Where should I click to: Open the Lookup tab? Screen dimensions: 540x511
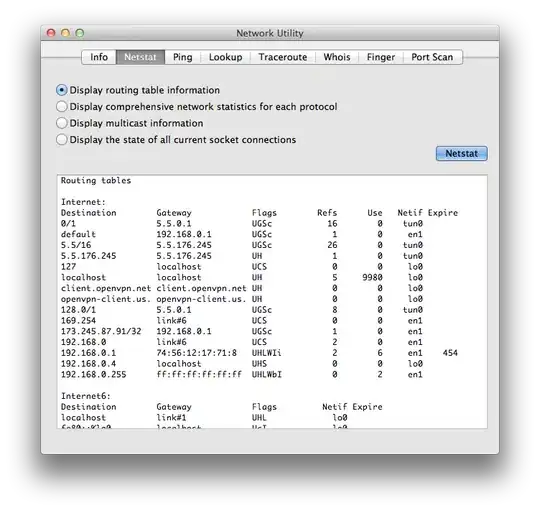point(226,57)
